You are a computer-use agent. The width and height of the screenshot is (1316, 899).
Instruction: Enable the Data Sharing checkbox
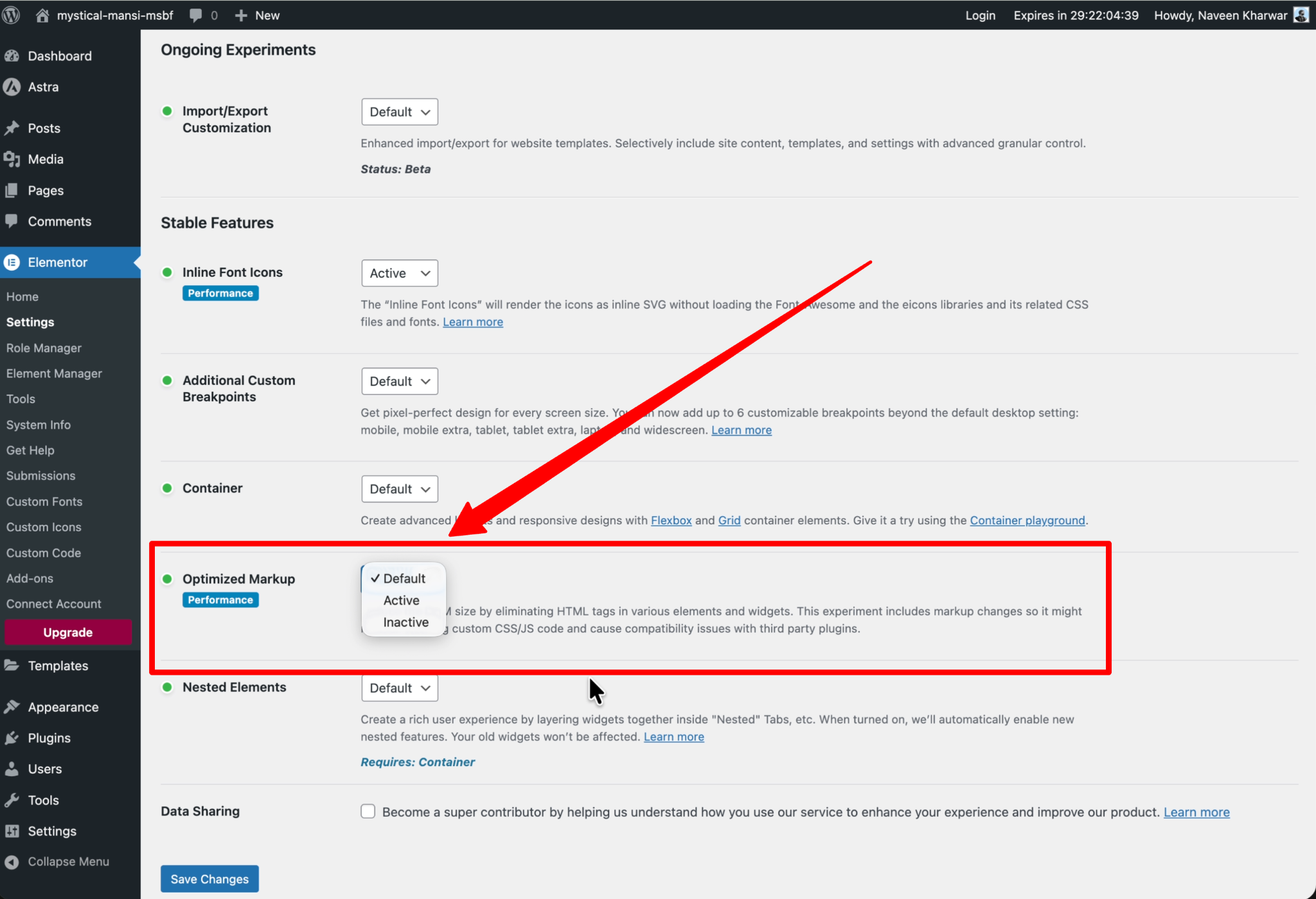tap(368, 812)
